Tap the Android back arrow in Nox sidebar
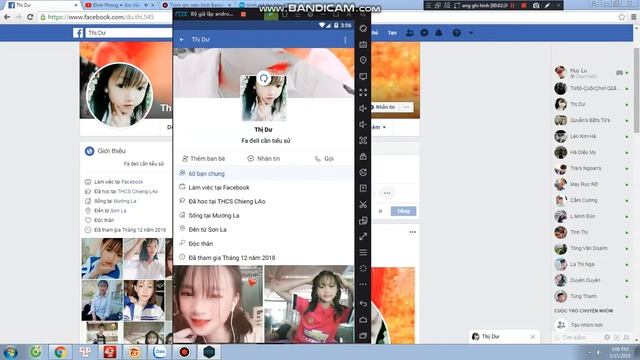Screen dimensions: 640x360 tap(363, 304)
